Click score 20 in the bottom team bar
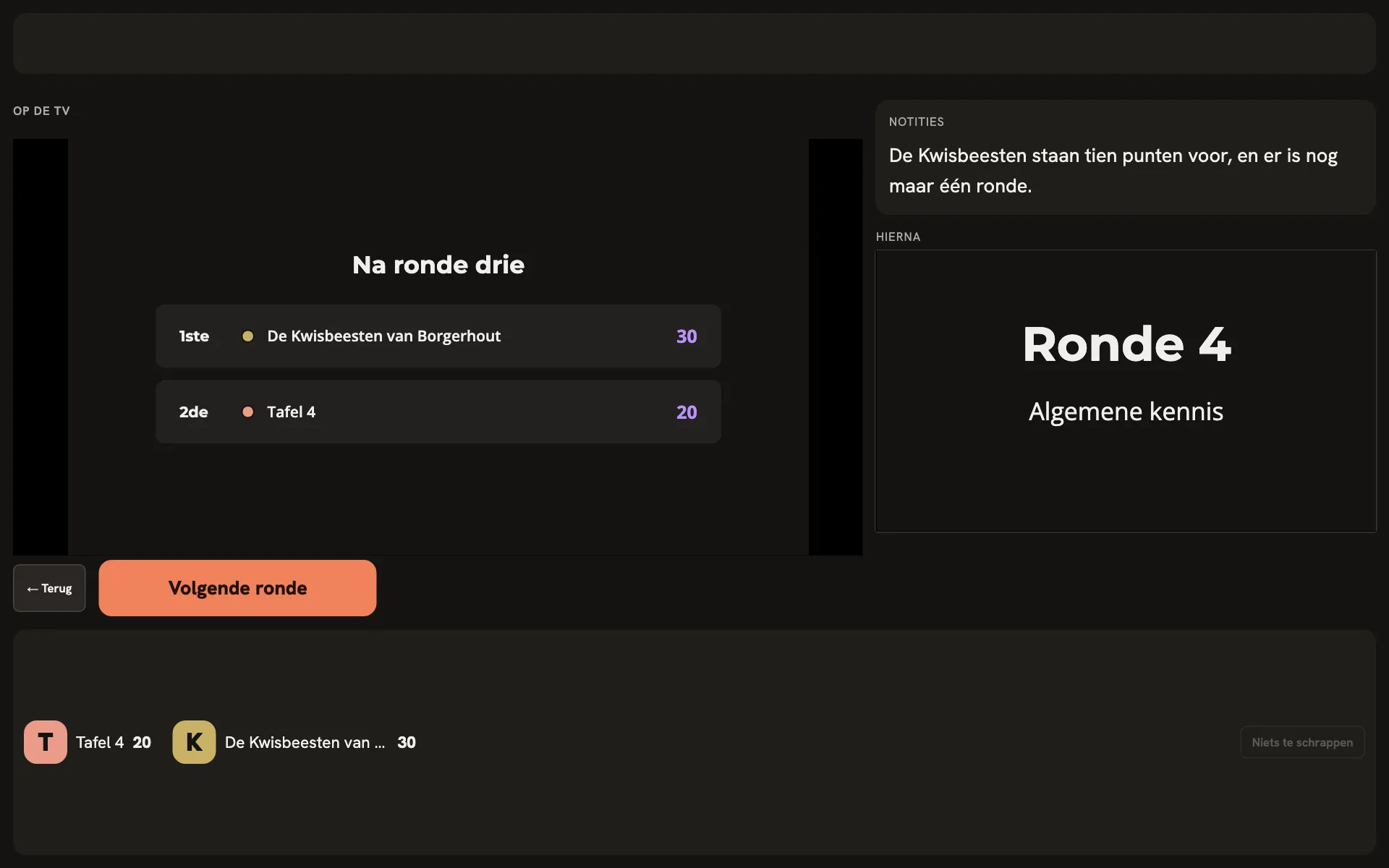Image resolution: width=1389 pixels, height=868 pixels. (x=142, y=742)
